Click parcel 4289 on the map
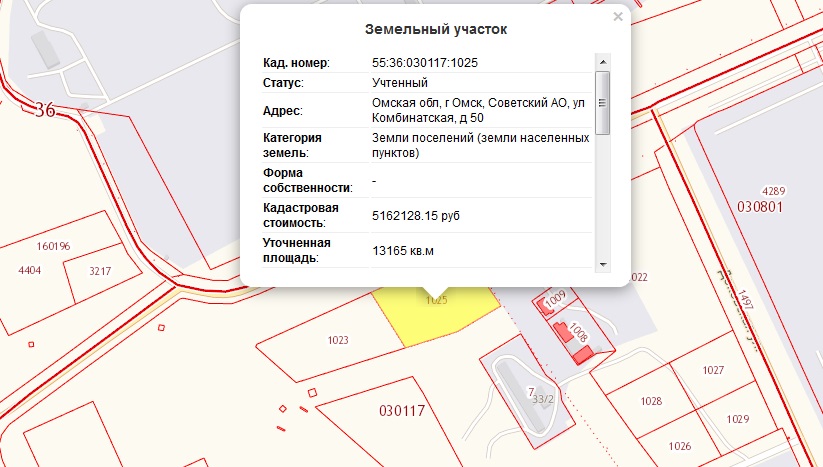The height and width of the screenshot is (467, 823). (773, 191)
